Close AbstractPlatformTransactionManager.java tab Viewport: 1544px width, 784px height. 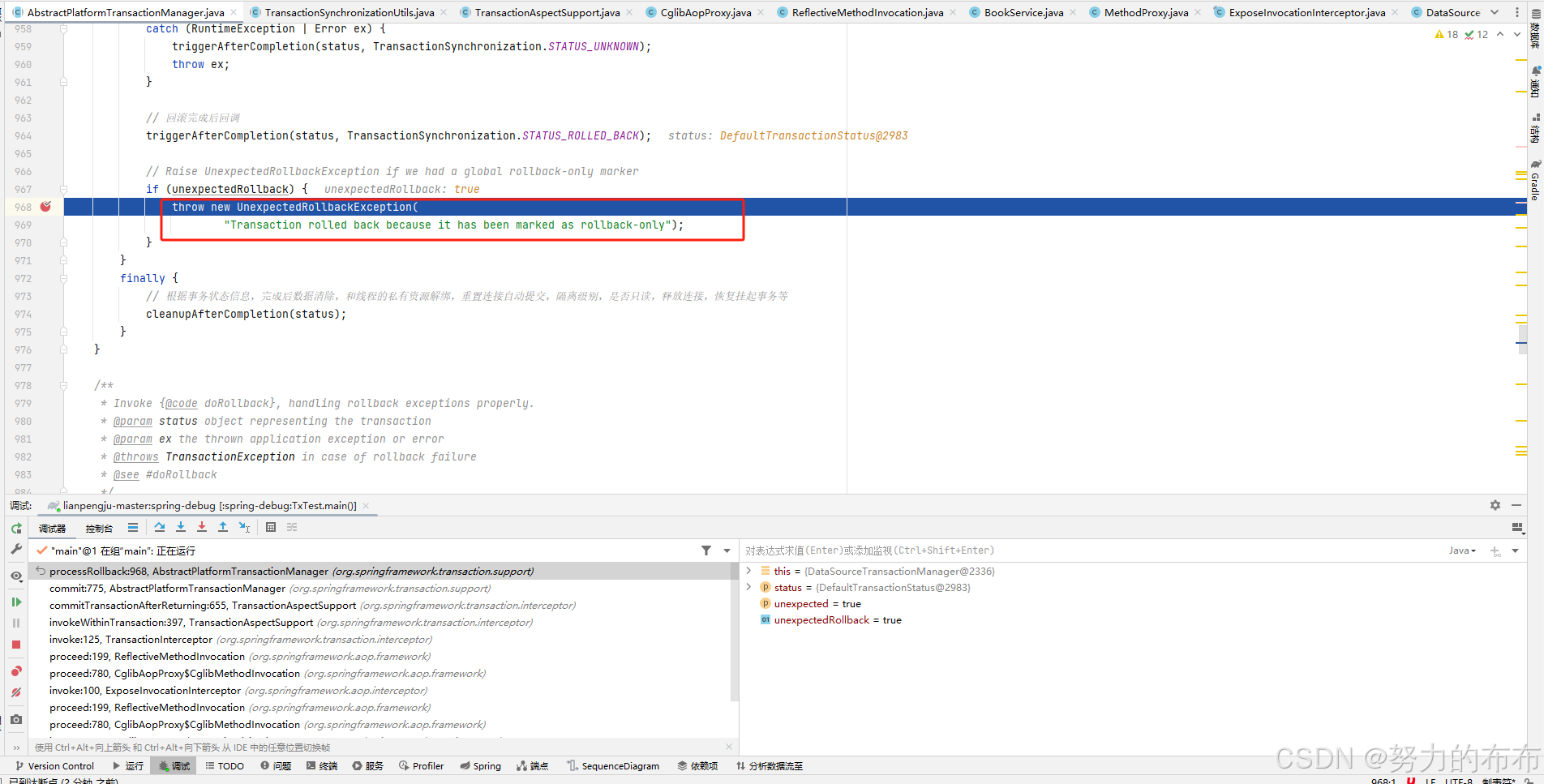coord(234,12)
